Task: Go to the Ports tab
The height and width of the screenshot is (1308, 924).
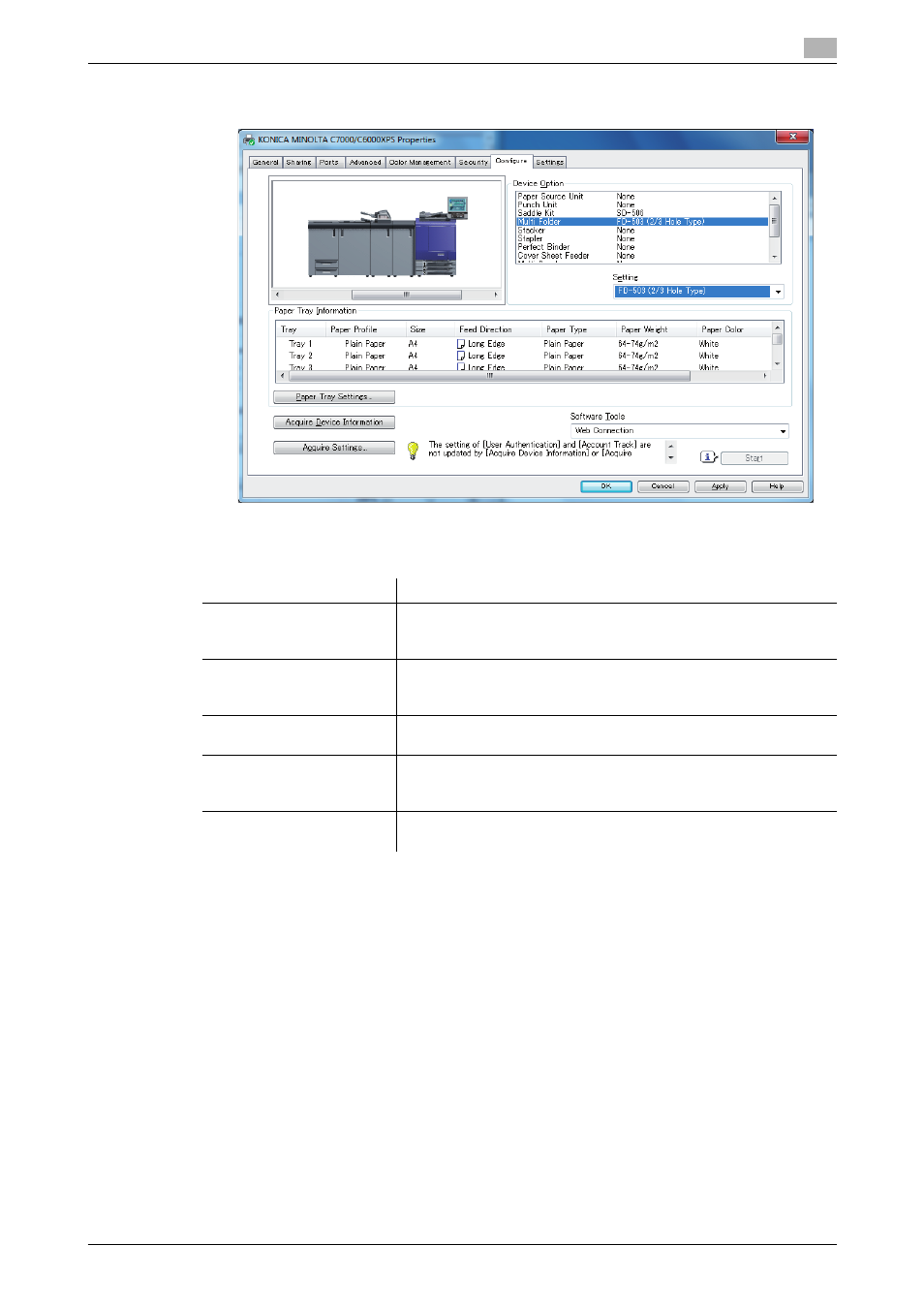Action: [329, 163]
